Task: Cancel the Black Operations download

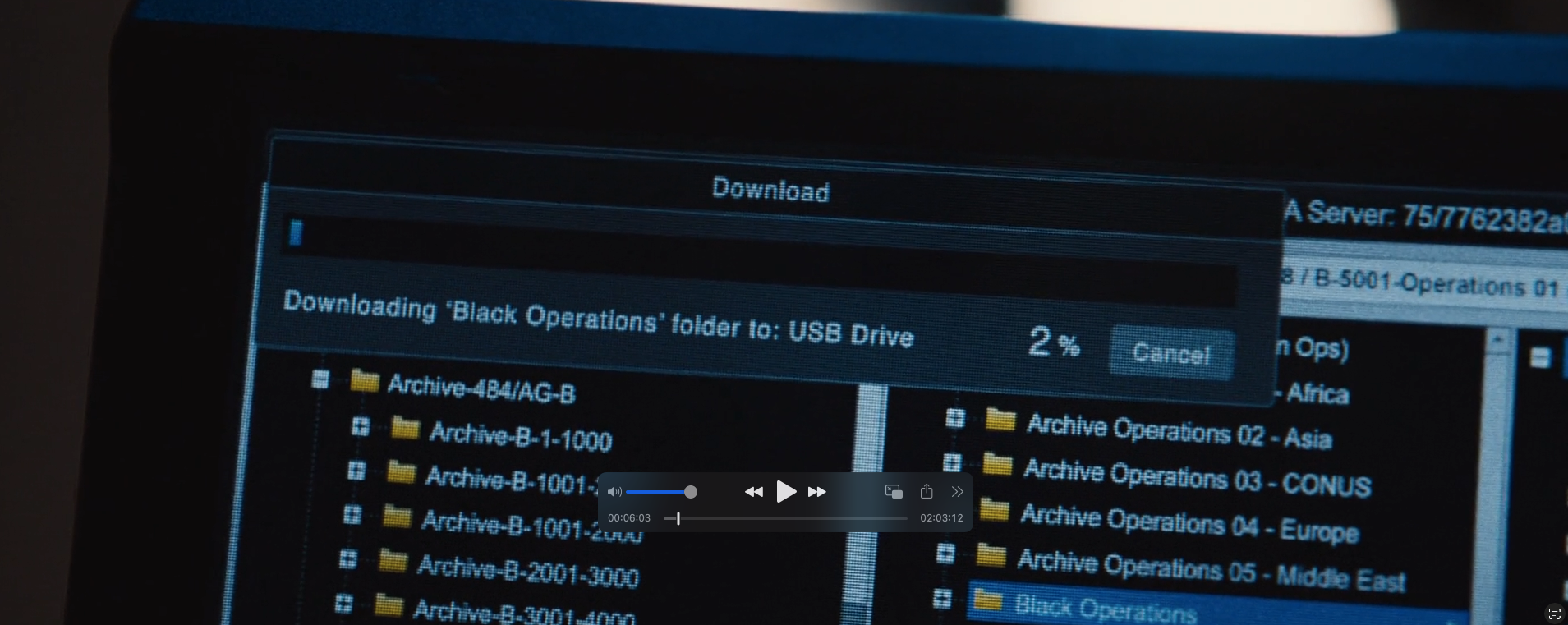Action: pyautogui.click(x=1170, y=353)
